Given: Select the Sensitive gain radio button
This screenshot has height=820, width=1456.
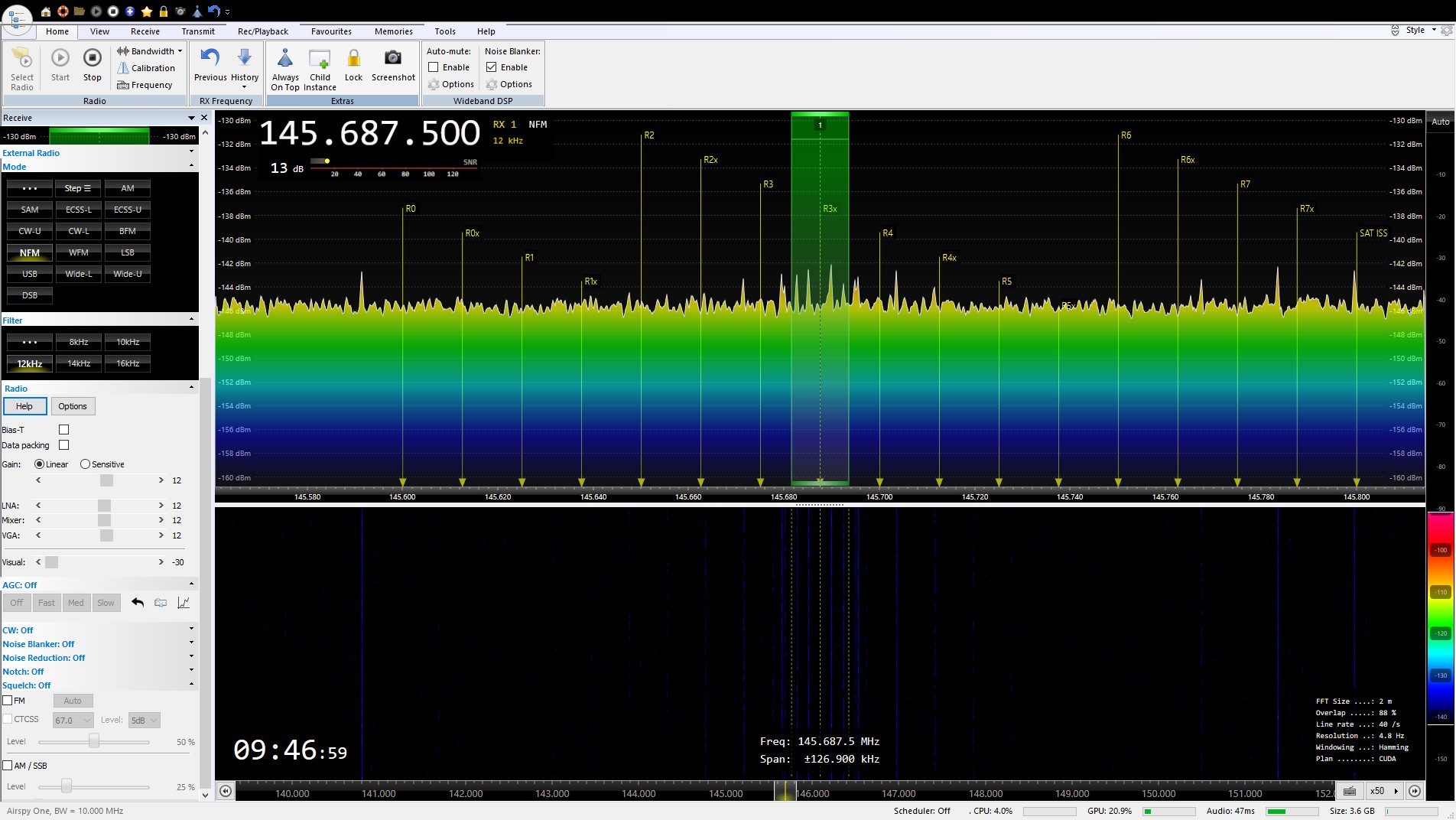Looking at the screenshot, I should coord(86,464).
